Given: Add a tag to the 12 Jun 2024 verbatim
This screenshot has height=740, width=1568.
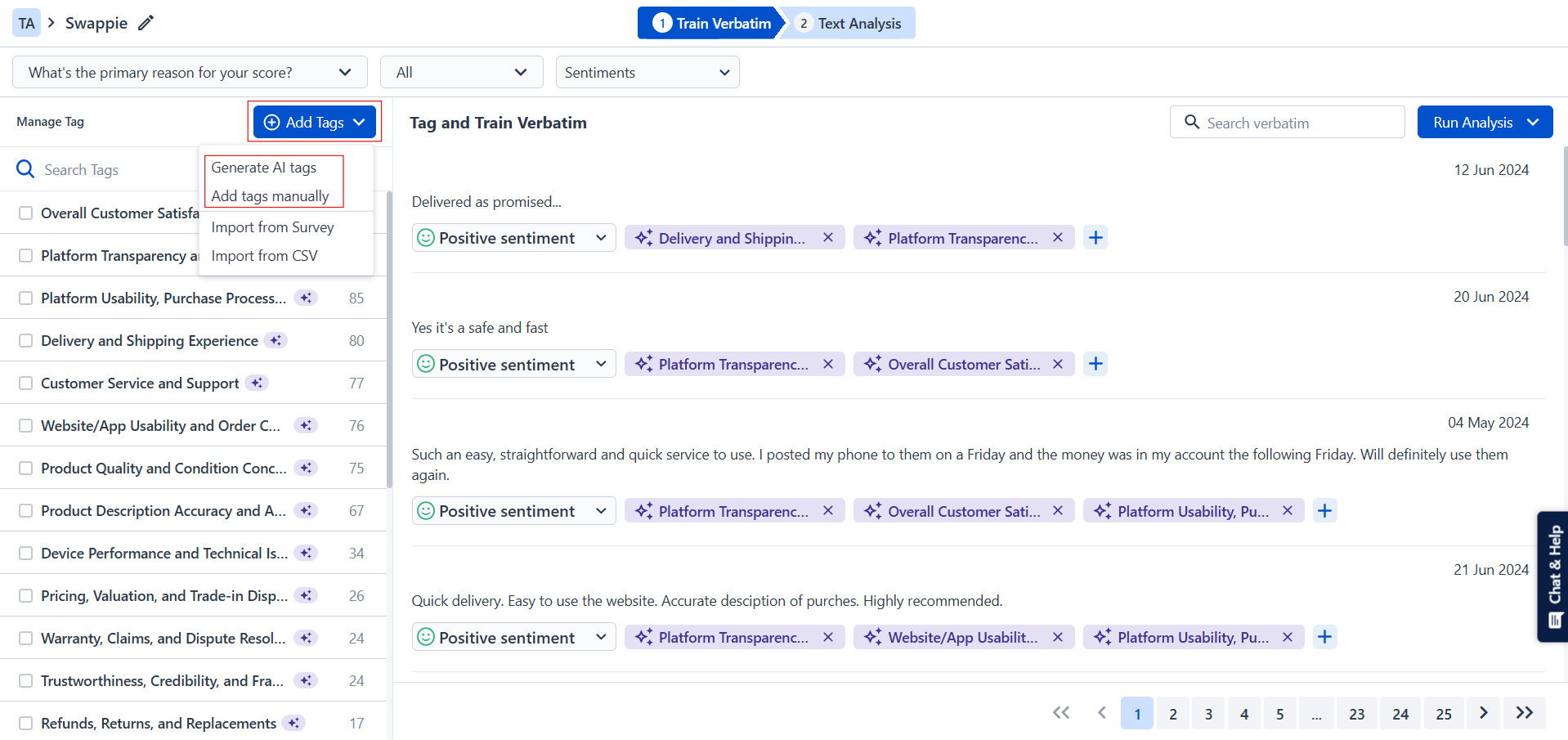Looking at the screenshot, I should coord(1095,238).
